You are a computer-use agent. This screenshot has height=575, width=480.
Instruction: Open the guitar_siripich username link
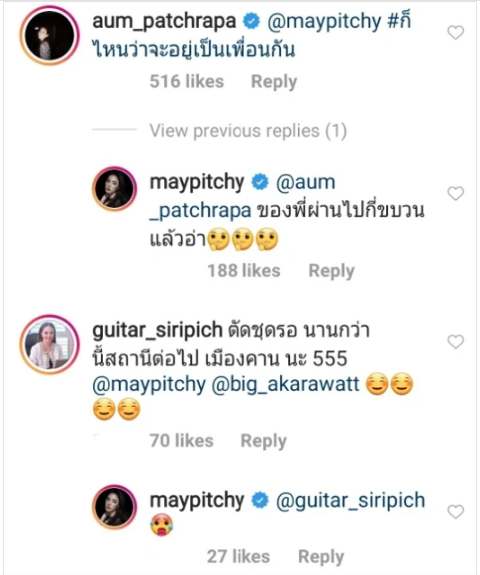tap(157, 331)
